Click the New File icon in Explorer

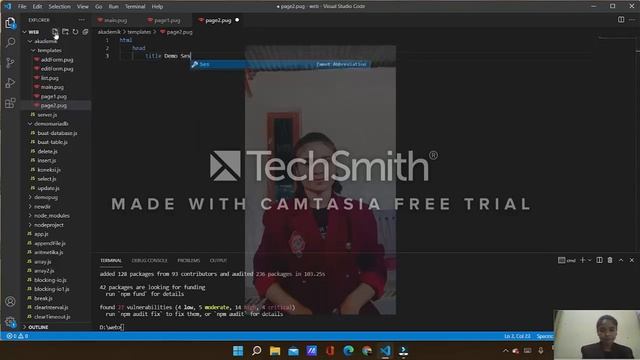(55, 32)
